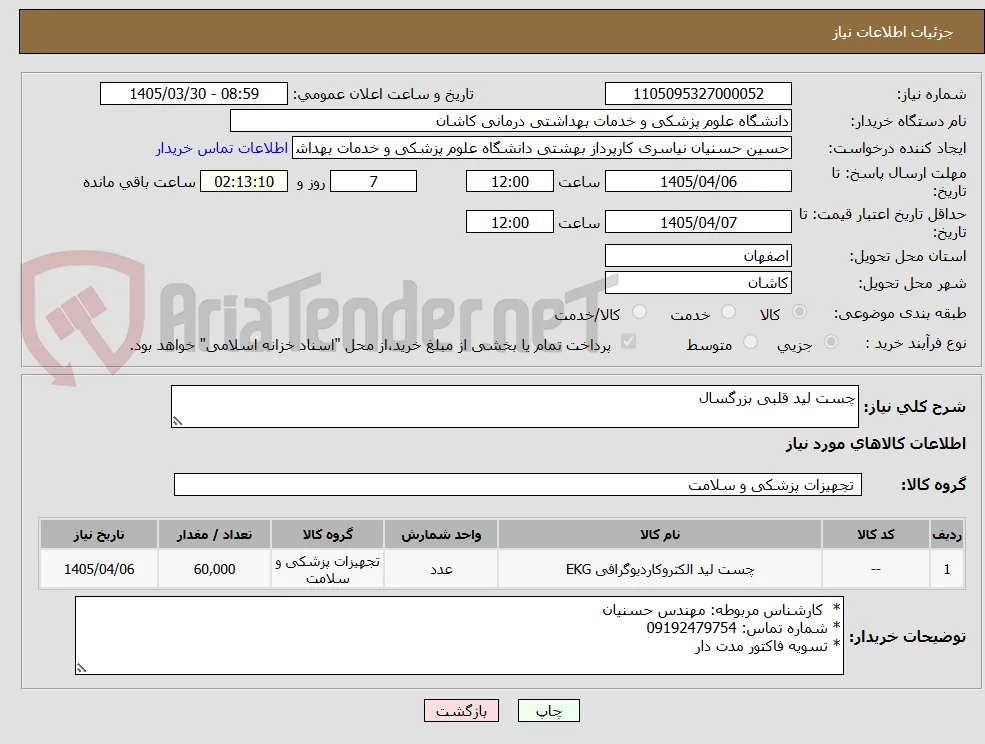
Task: Click the تعداد / مقدار column header
Action: (214, 534)
